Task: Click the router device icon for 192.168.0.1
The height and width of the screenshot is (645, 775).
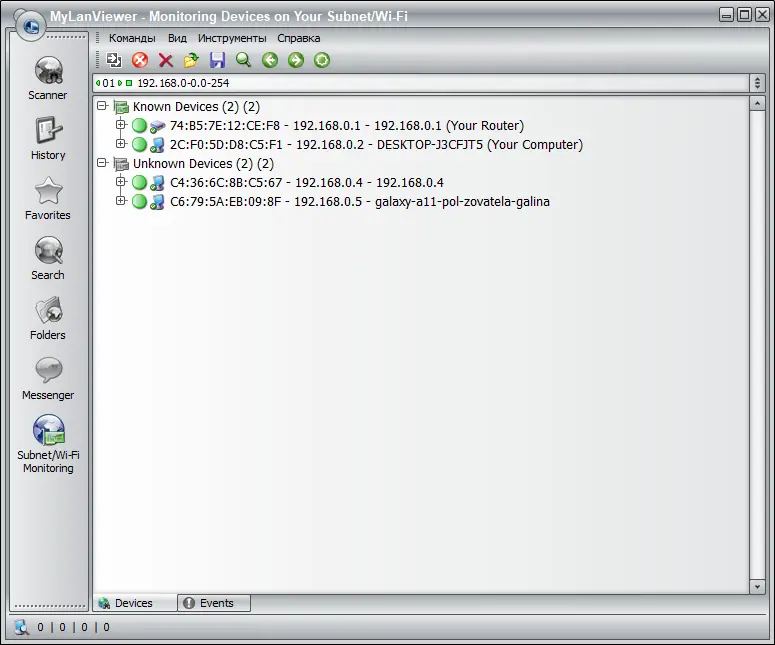Action: click(x=157, y=126)
